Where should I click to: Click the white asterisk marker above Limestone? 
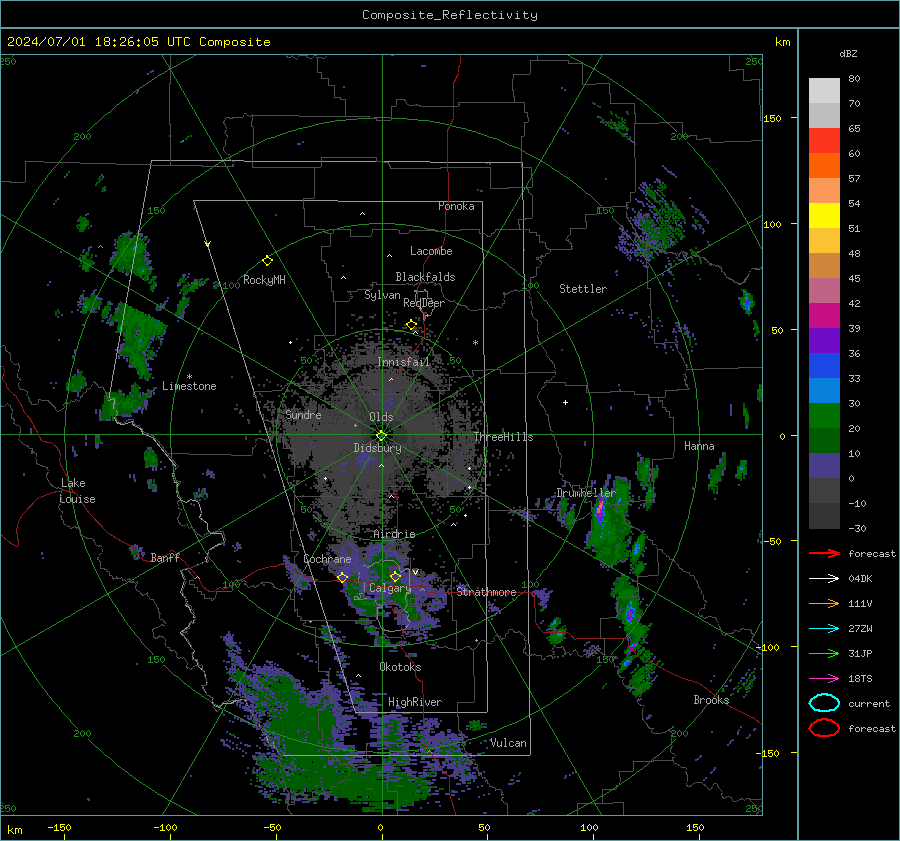(189, 377)
